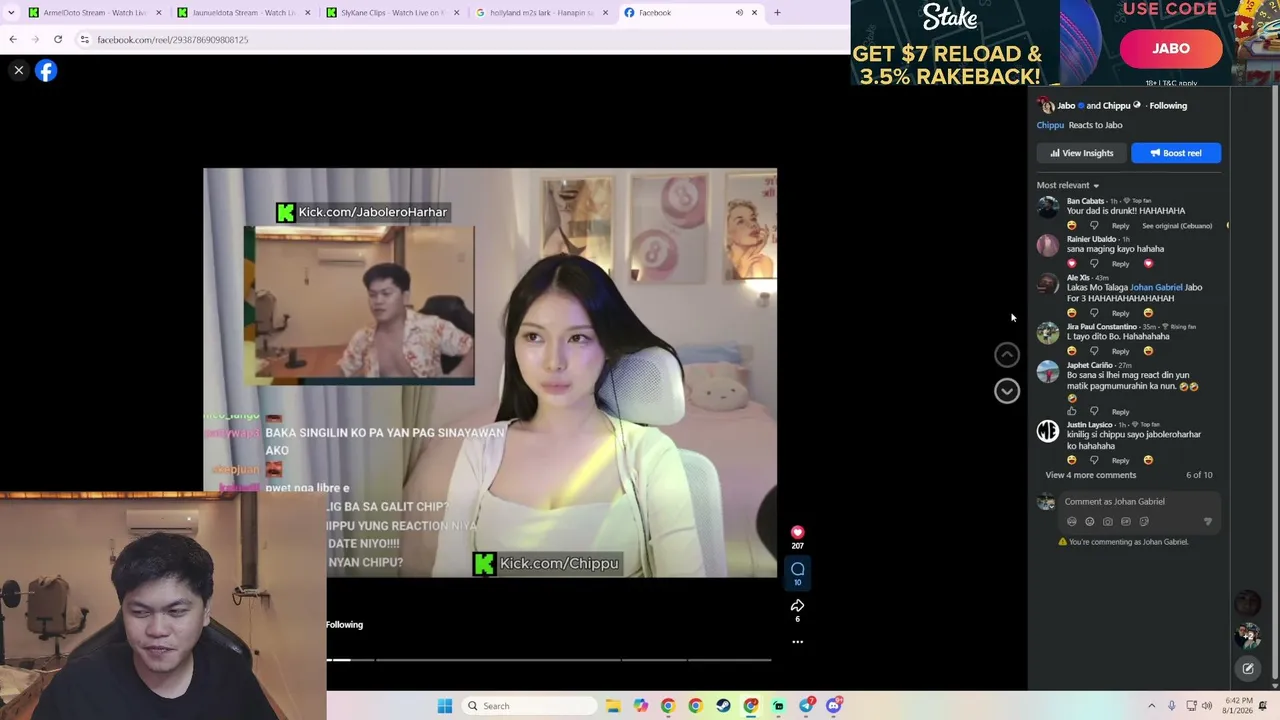This screenshot has height=720, width=1280.
Task: Click the address bar URL
Action: [x=173, y=40]
